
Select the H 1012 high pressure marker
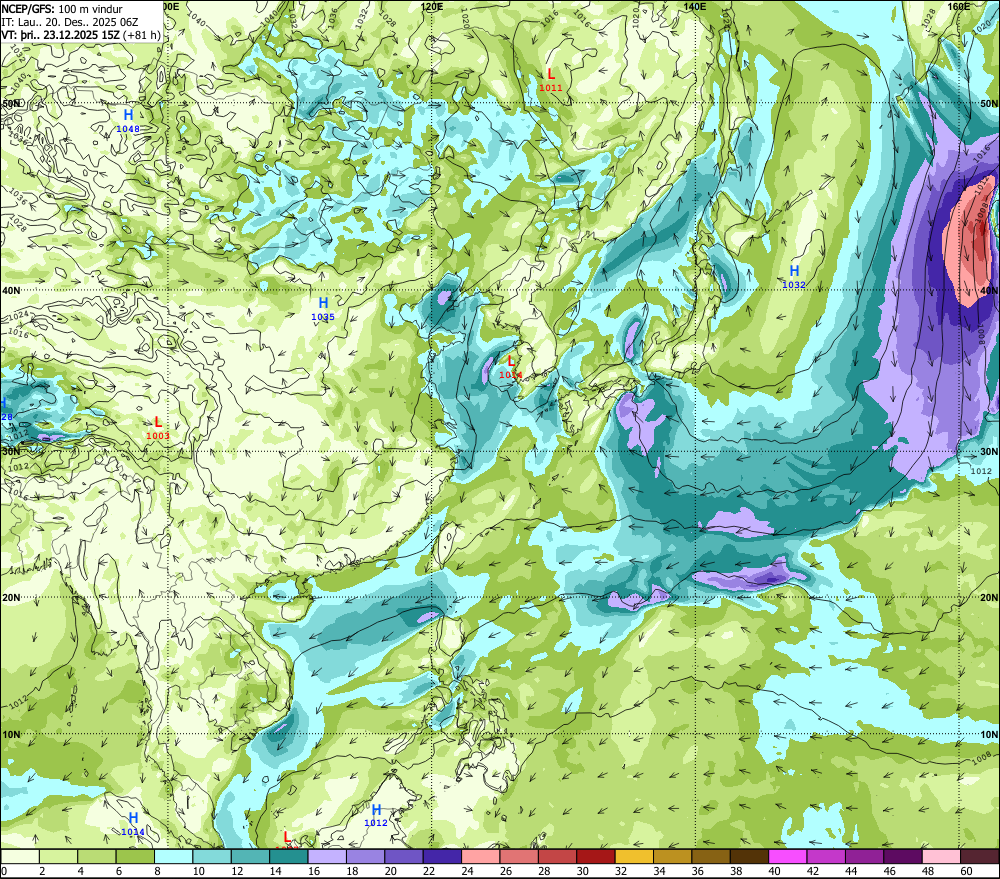(376, 815)
